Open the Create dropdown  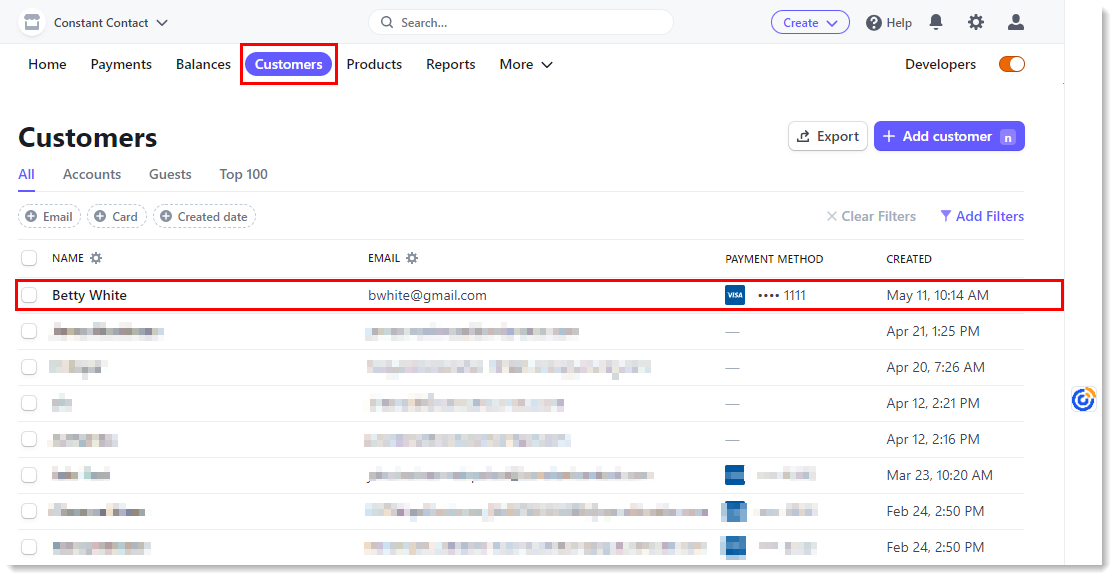click(810, 23)
